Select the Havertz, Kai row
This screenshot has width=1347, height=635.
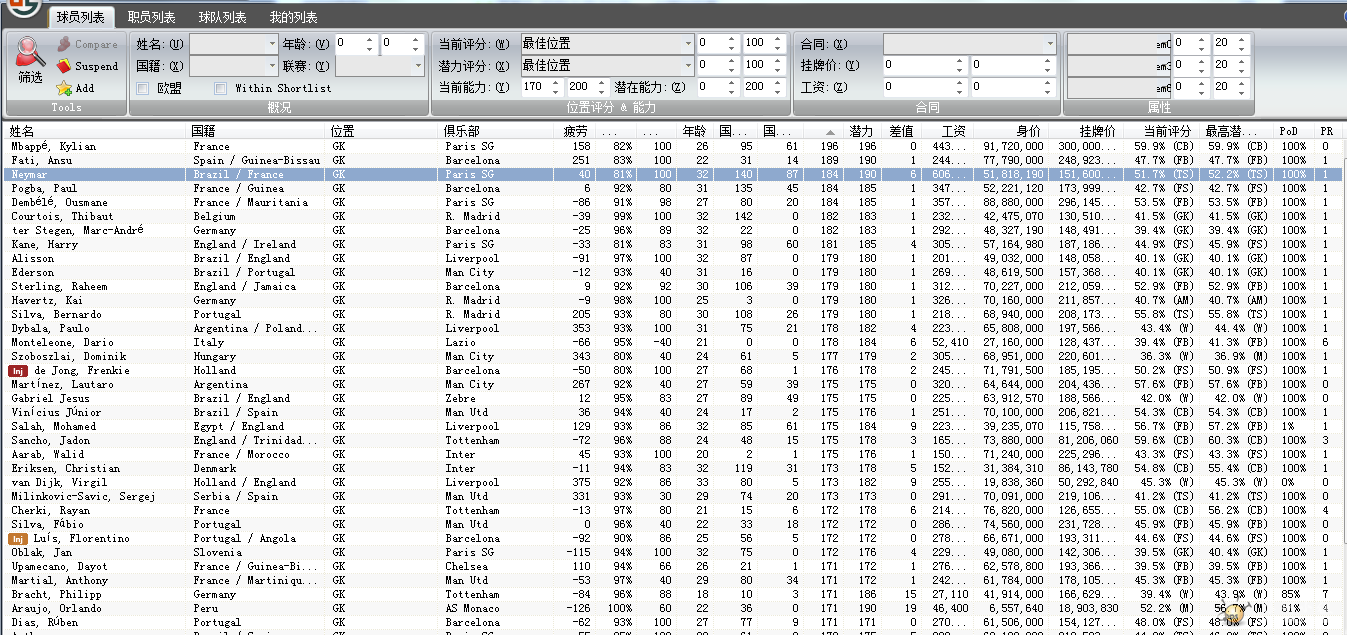[x=673, y=300]
